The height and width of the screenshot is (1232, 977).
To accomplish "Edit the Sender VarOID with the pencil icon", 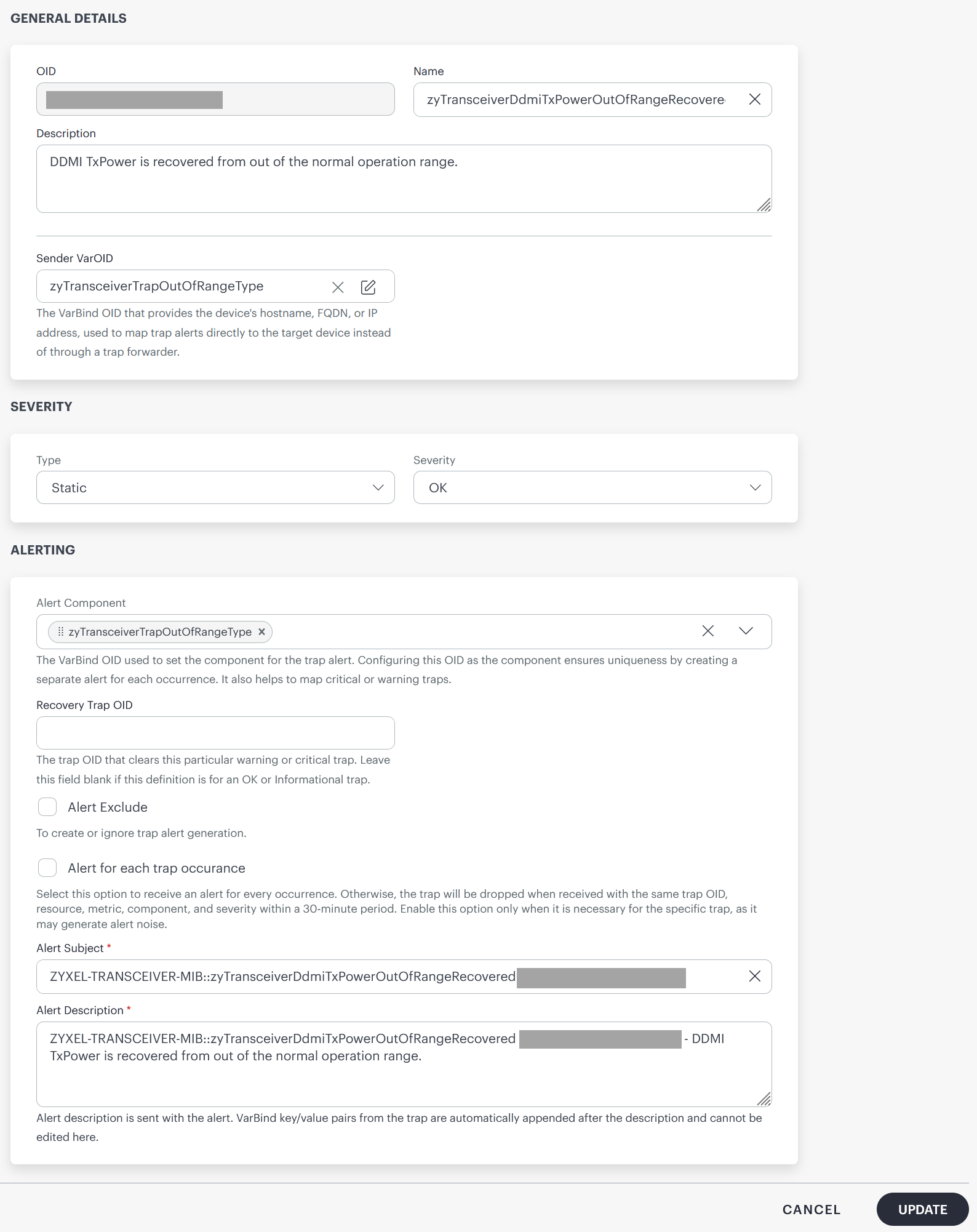I will (x=368, y=287).
